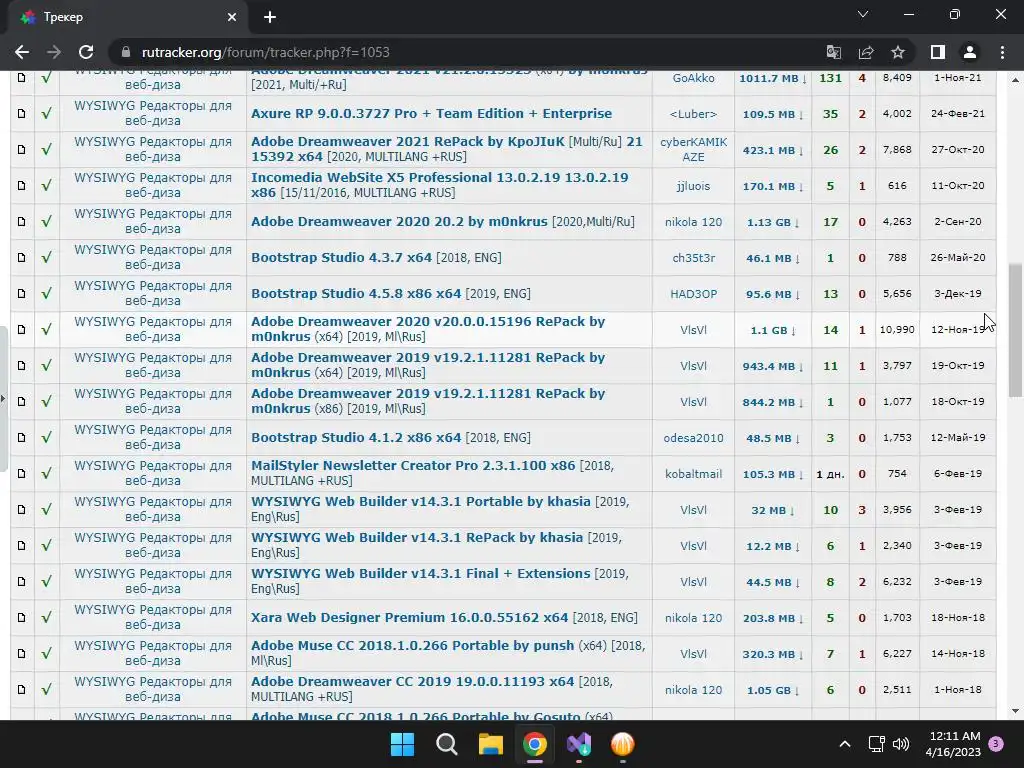The image size is (1024, 768).
Task: Click the scrollbar down arrow
Action: 1016,711
